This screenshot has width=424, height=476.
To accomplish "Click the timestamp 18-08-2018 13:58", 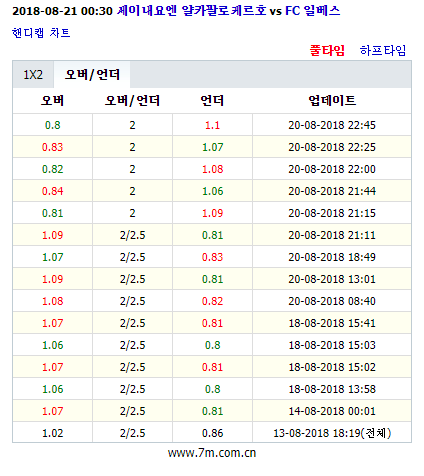I will coord(332,389).
